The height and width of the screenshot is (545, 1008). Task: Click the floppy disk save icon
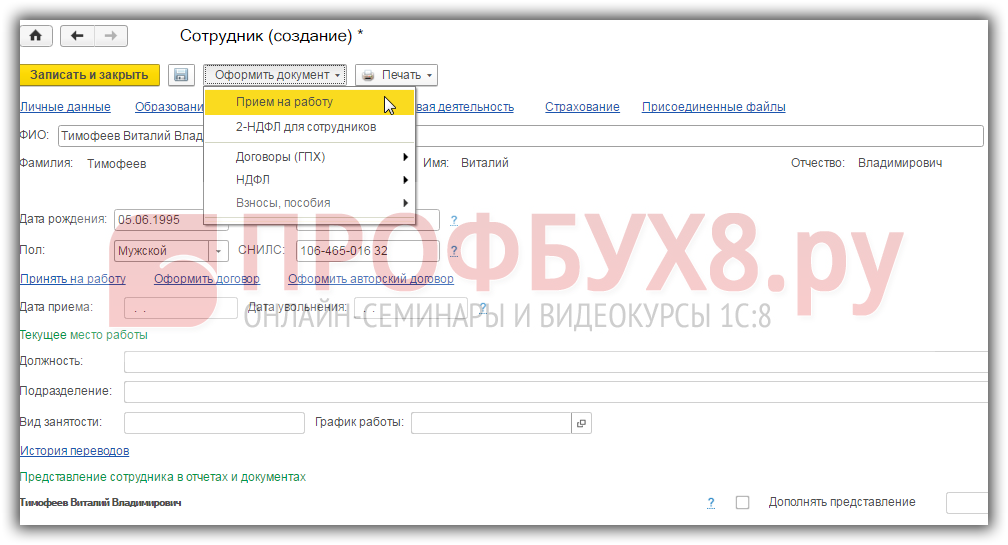(181, 75)
